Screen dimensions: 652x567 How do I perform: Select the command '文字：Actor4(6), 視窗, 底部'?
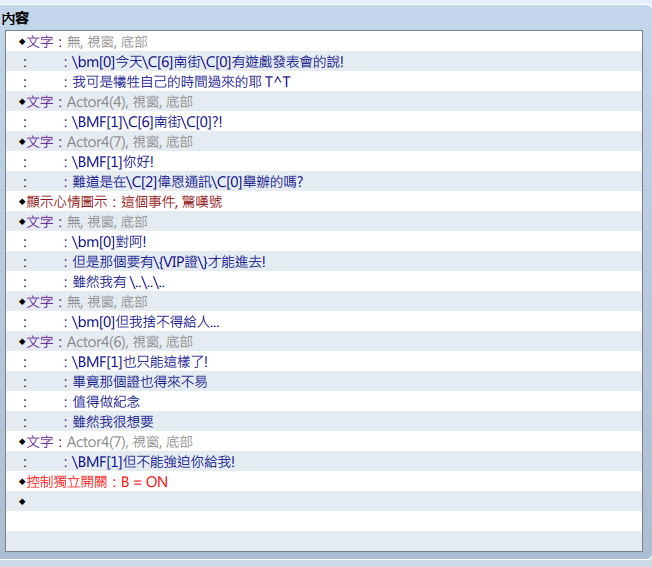click(324, 341)
